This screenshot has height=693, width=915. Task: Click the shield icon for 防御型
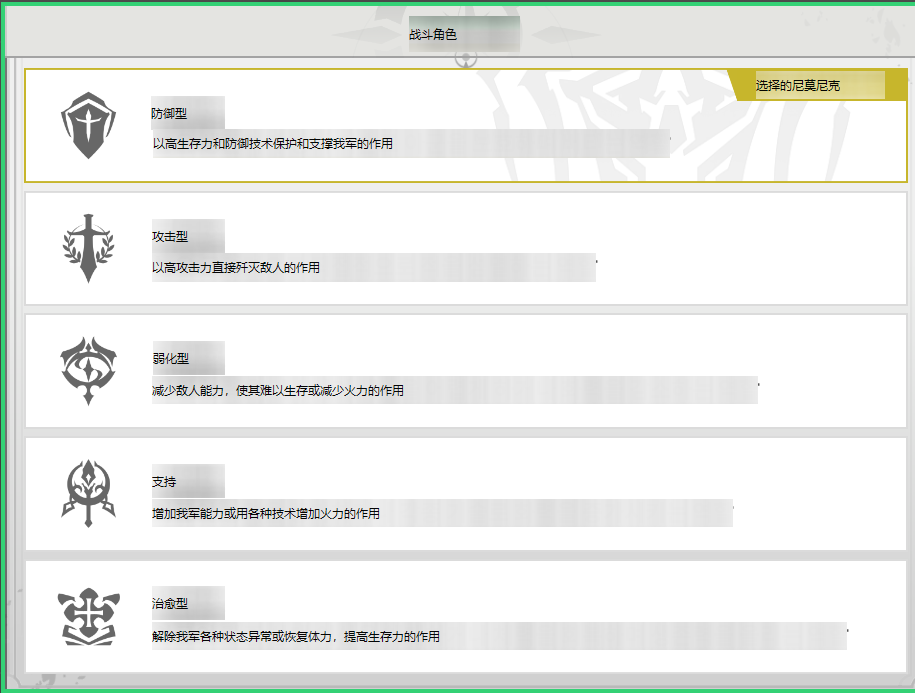(88, 125)
